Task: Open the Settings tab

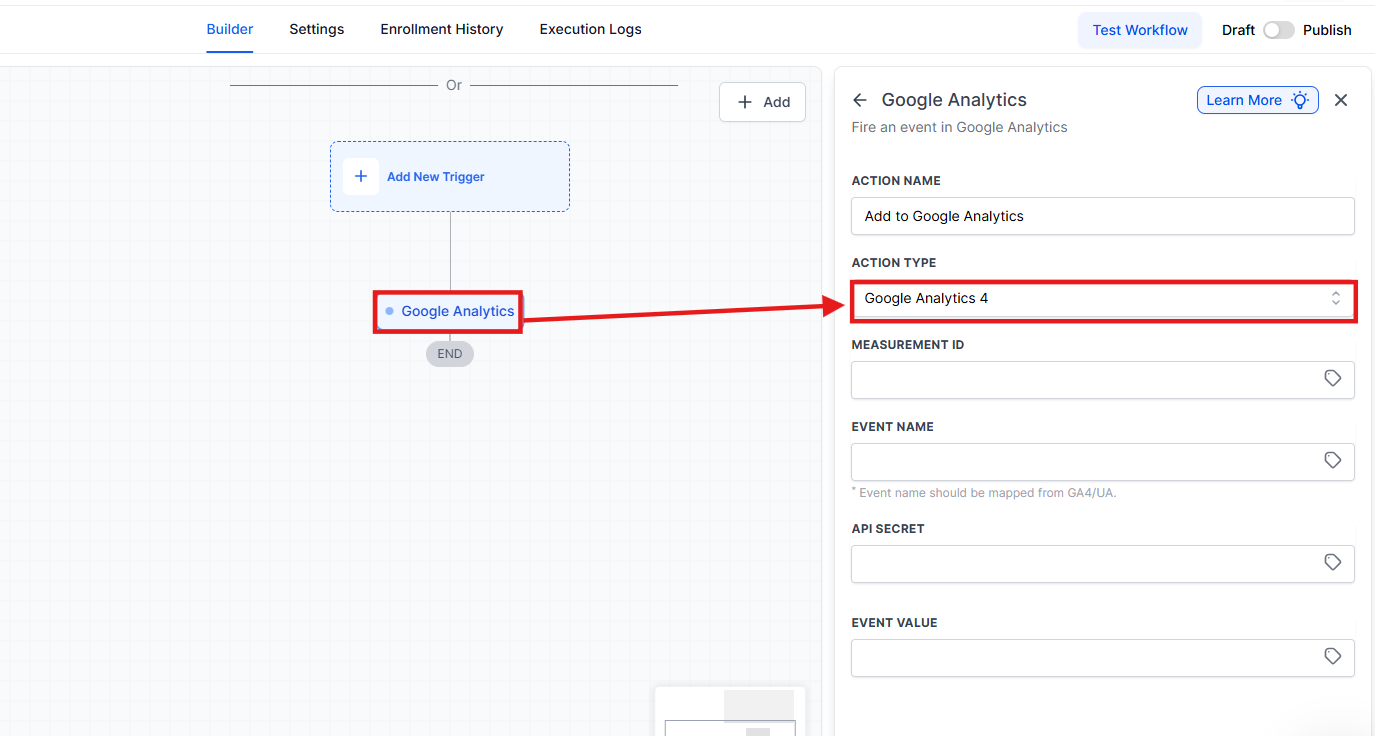Action: (x=317, y=29)
